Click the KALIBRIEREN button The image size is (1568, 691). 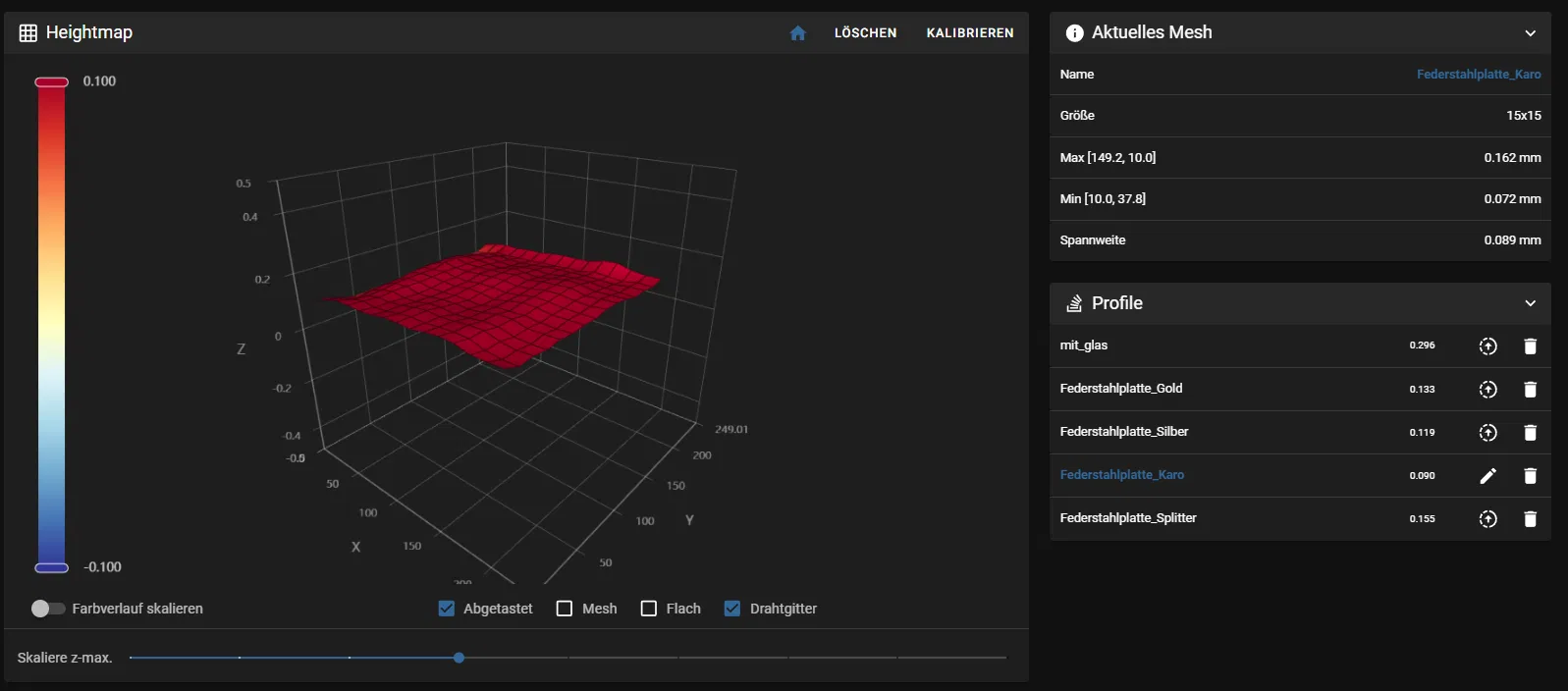pos(970,32)
